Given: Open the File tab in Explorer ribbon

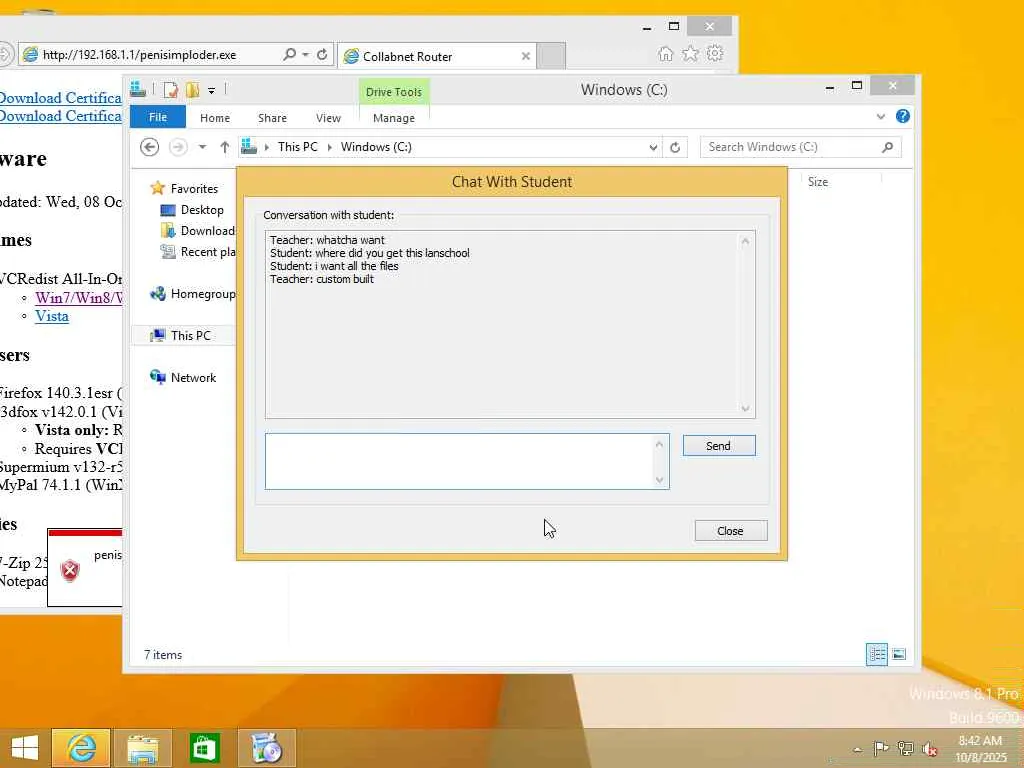Looking at the screenshot, I should tap(158, 118).
